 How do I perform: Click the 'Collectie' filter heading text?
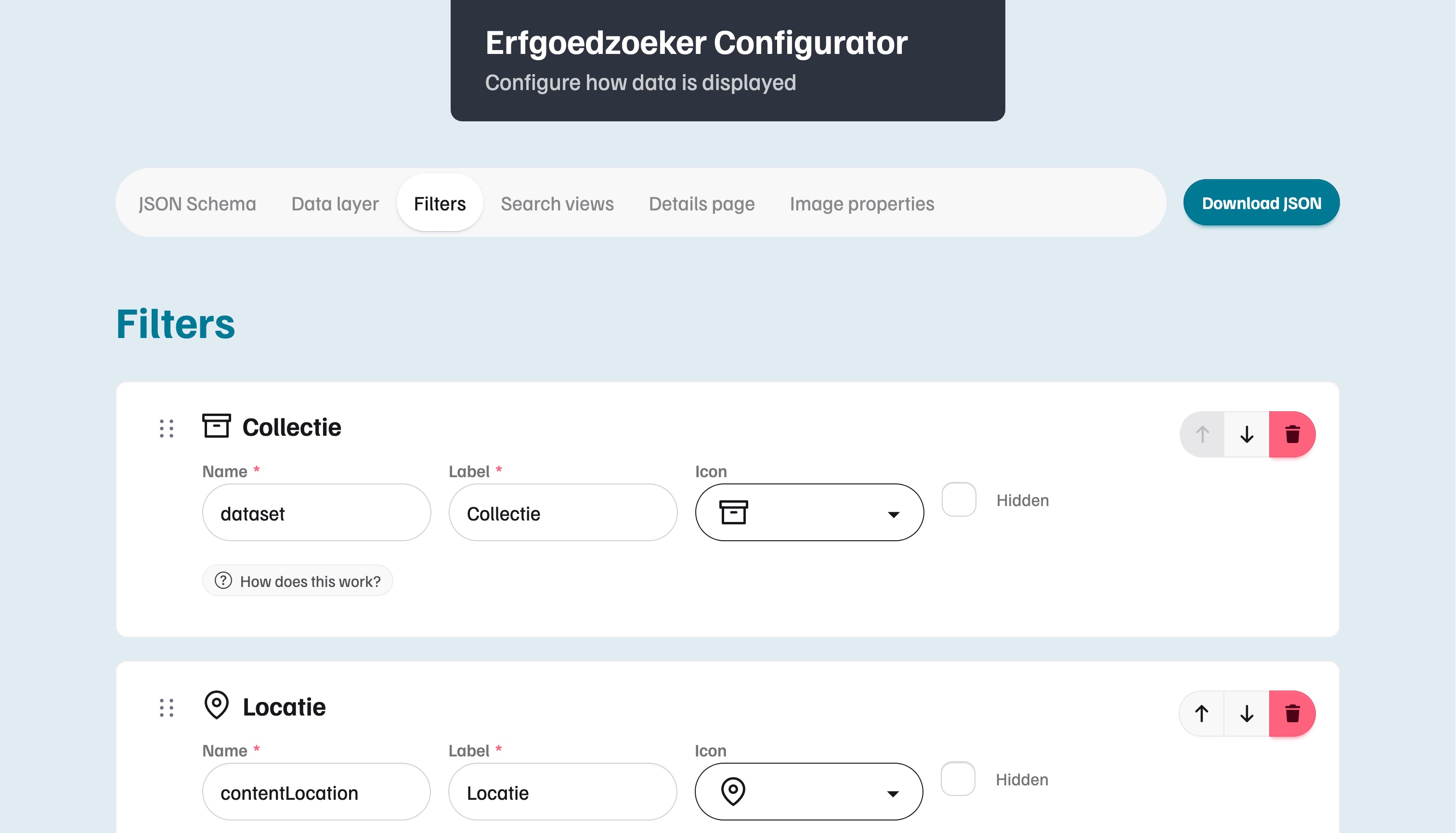coord(292,428)
